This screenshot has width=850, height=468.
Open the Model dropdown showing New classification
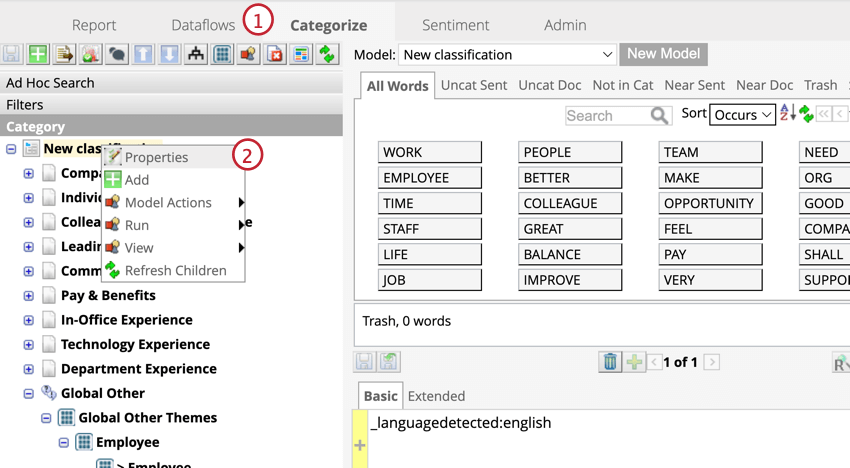(x=507, y=55)
